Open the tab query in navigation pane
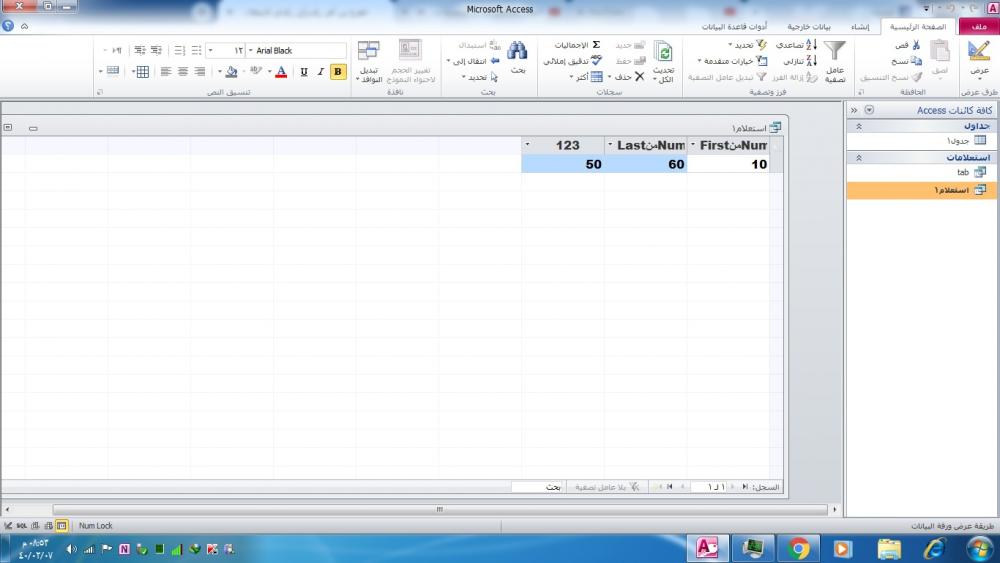Screen dimensions: 1000x563 963,172
